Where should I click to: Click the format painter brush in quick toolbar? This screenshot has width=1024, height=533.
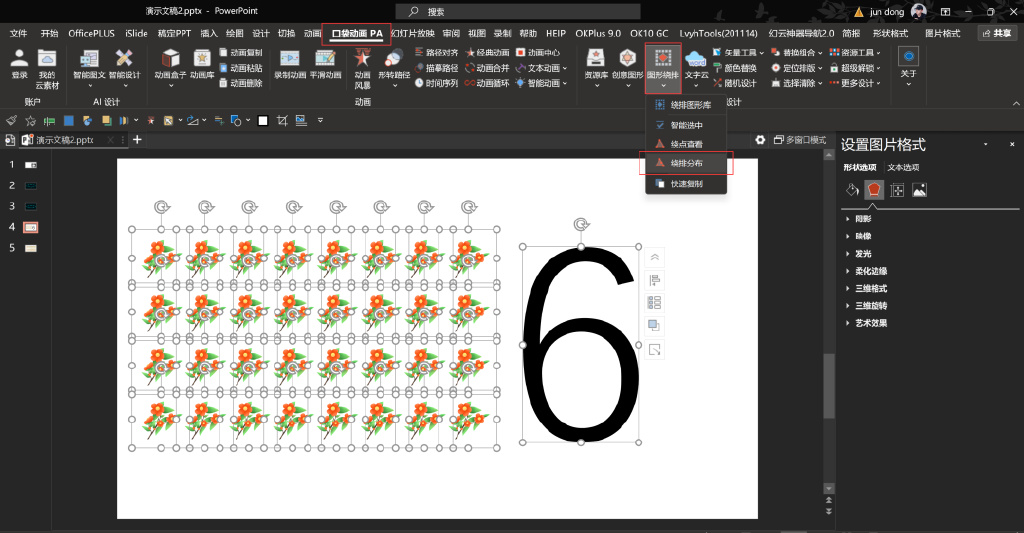tap(11, 120)
